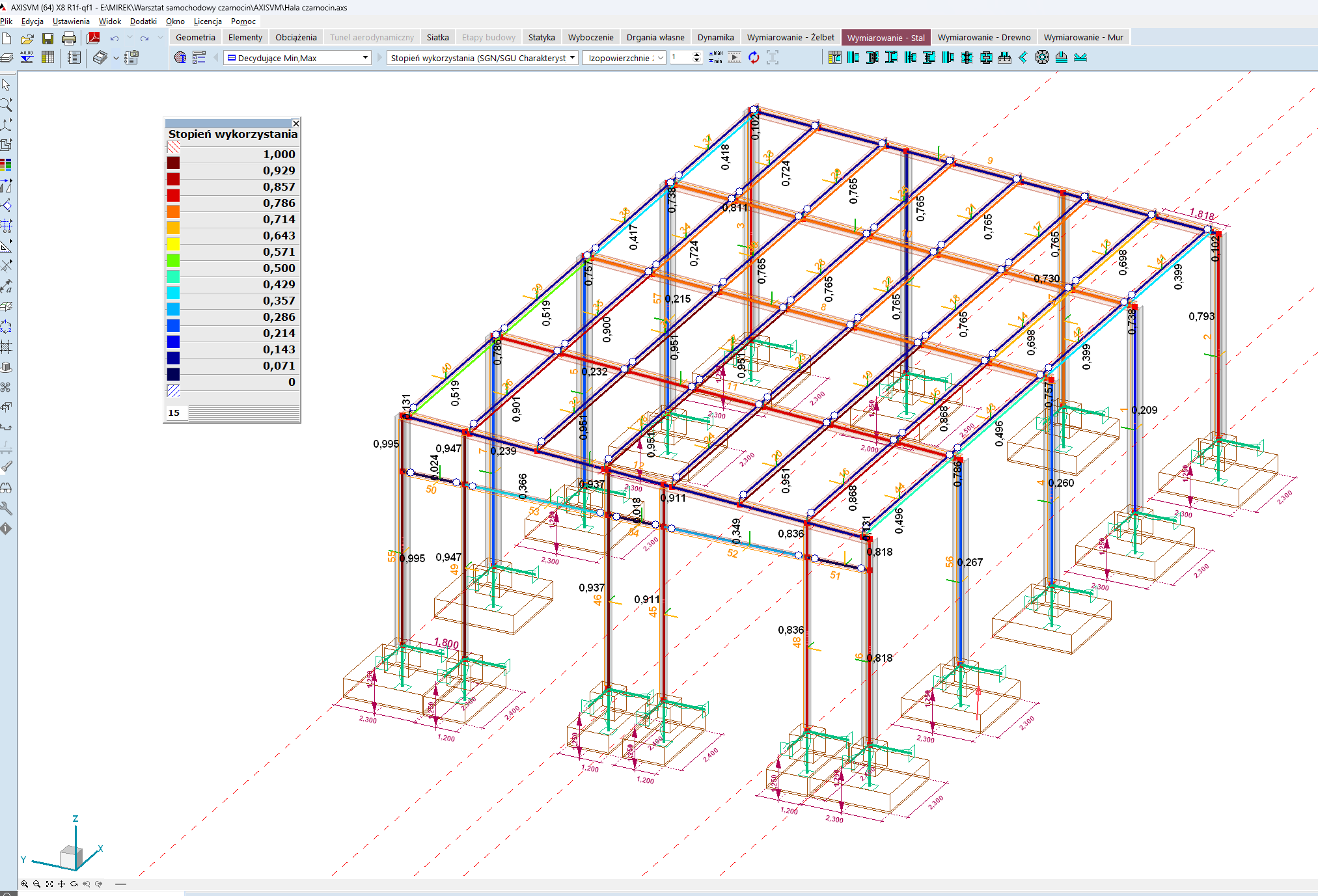Open the Widok menu
Screen dimensions: 1318x896
click(109, 21)
